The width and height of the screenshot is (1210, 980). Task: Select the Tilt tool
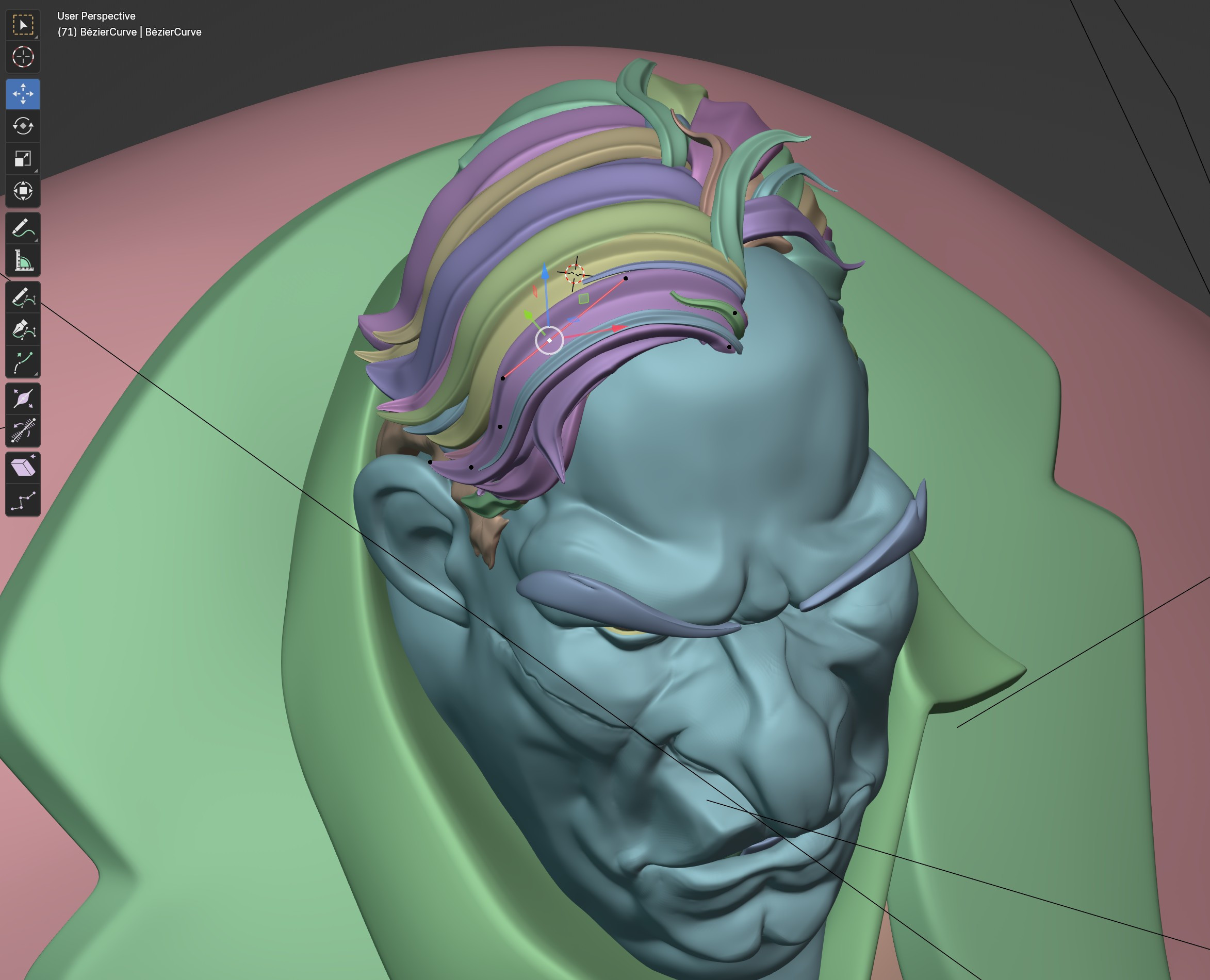coord(23,400)
